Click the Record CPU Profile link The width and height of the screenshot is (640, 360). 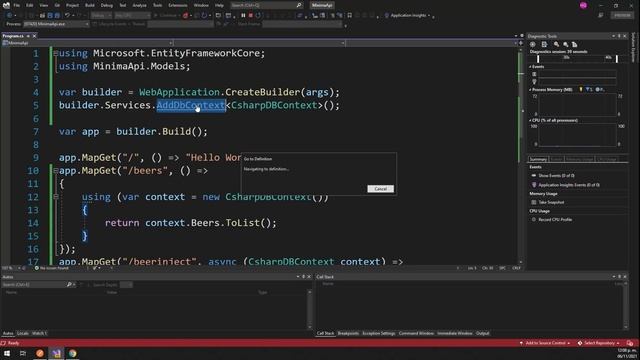555,220
